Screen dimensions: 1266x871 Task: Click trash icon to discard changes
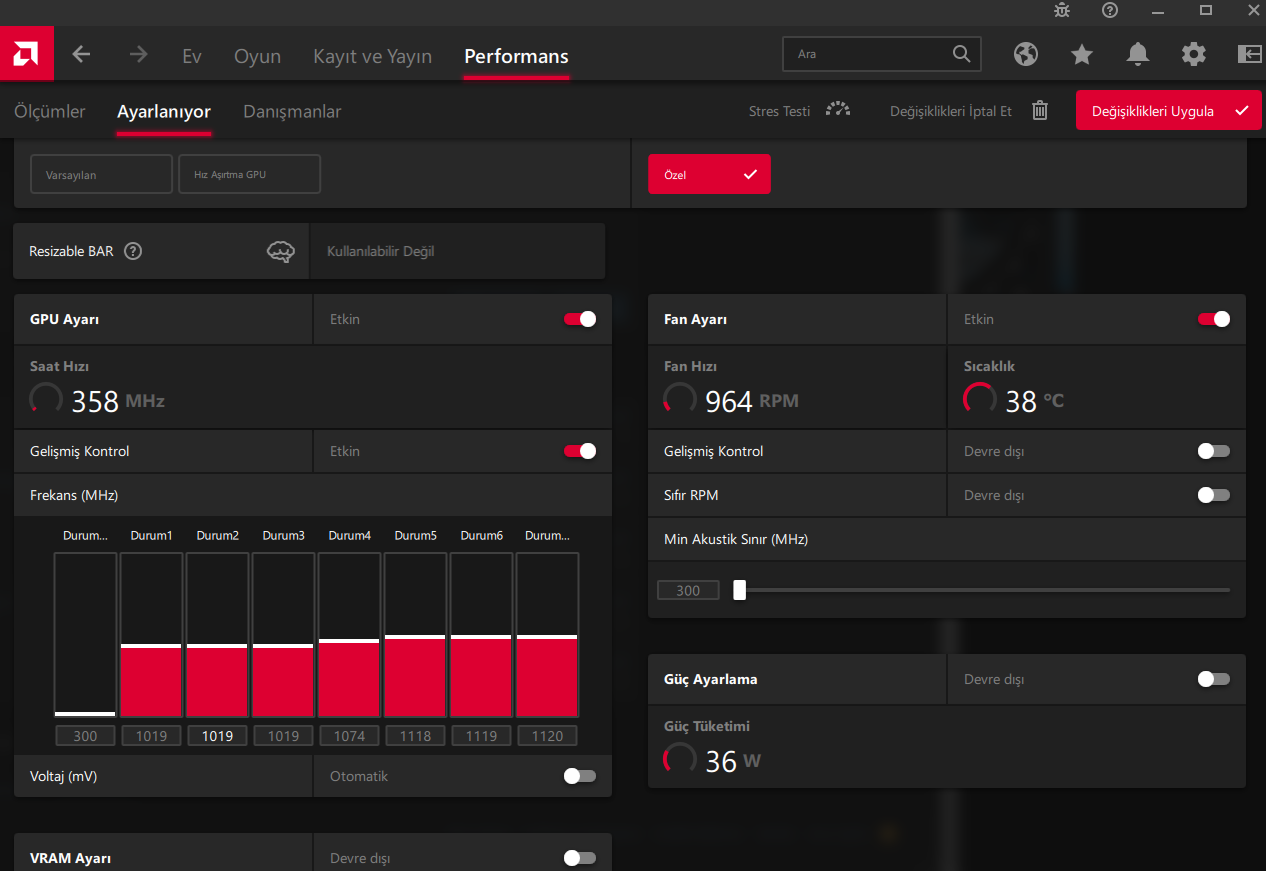[x=1040, y=111]
